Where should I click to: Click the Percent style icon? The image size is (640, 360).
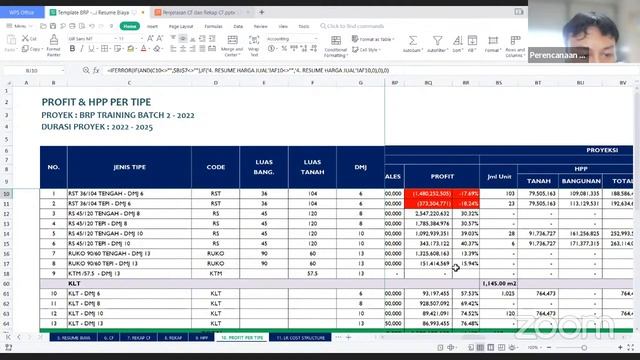(x=284, y=49)
